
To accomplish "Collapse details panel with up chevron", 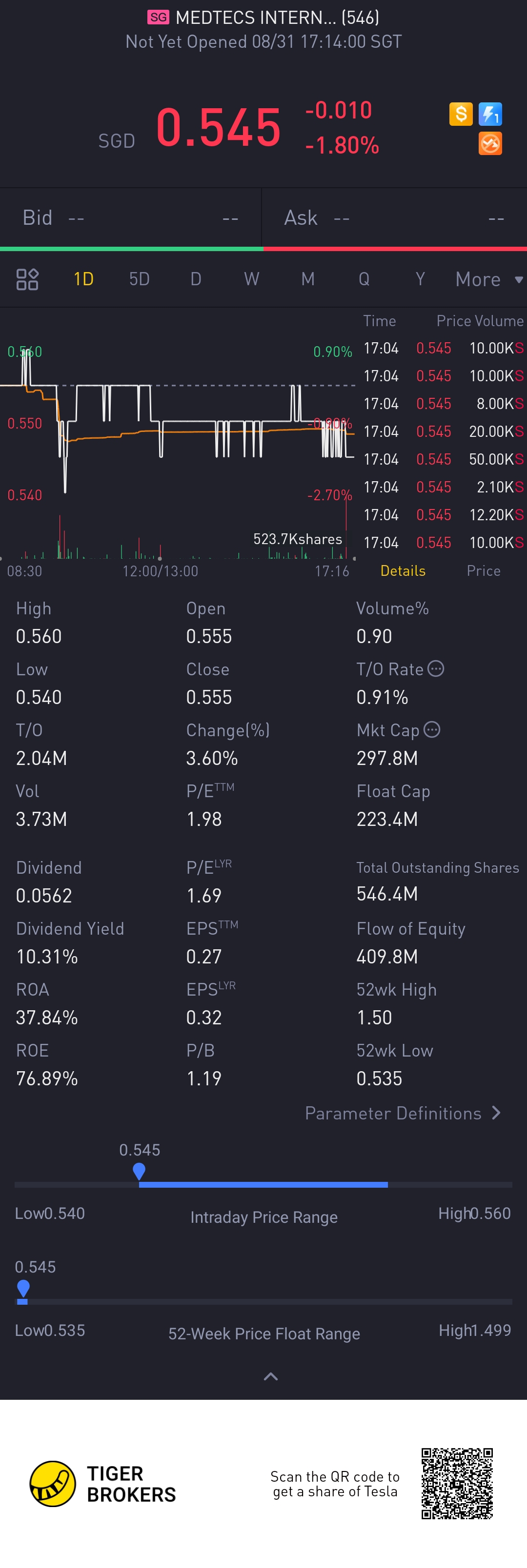I will point(270,1376).
